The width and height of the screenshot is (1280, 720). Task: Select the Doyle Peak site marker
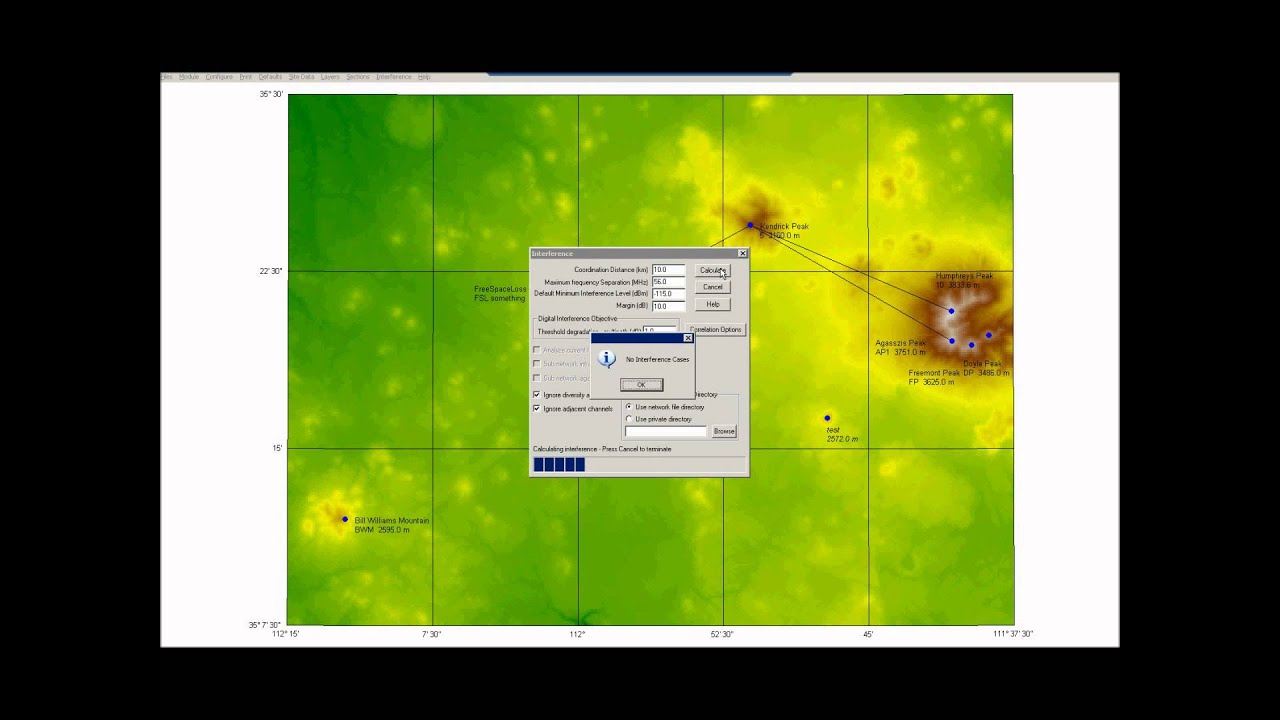[x=988, y=335]
